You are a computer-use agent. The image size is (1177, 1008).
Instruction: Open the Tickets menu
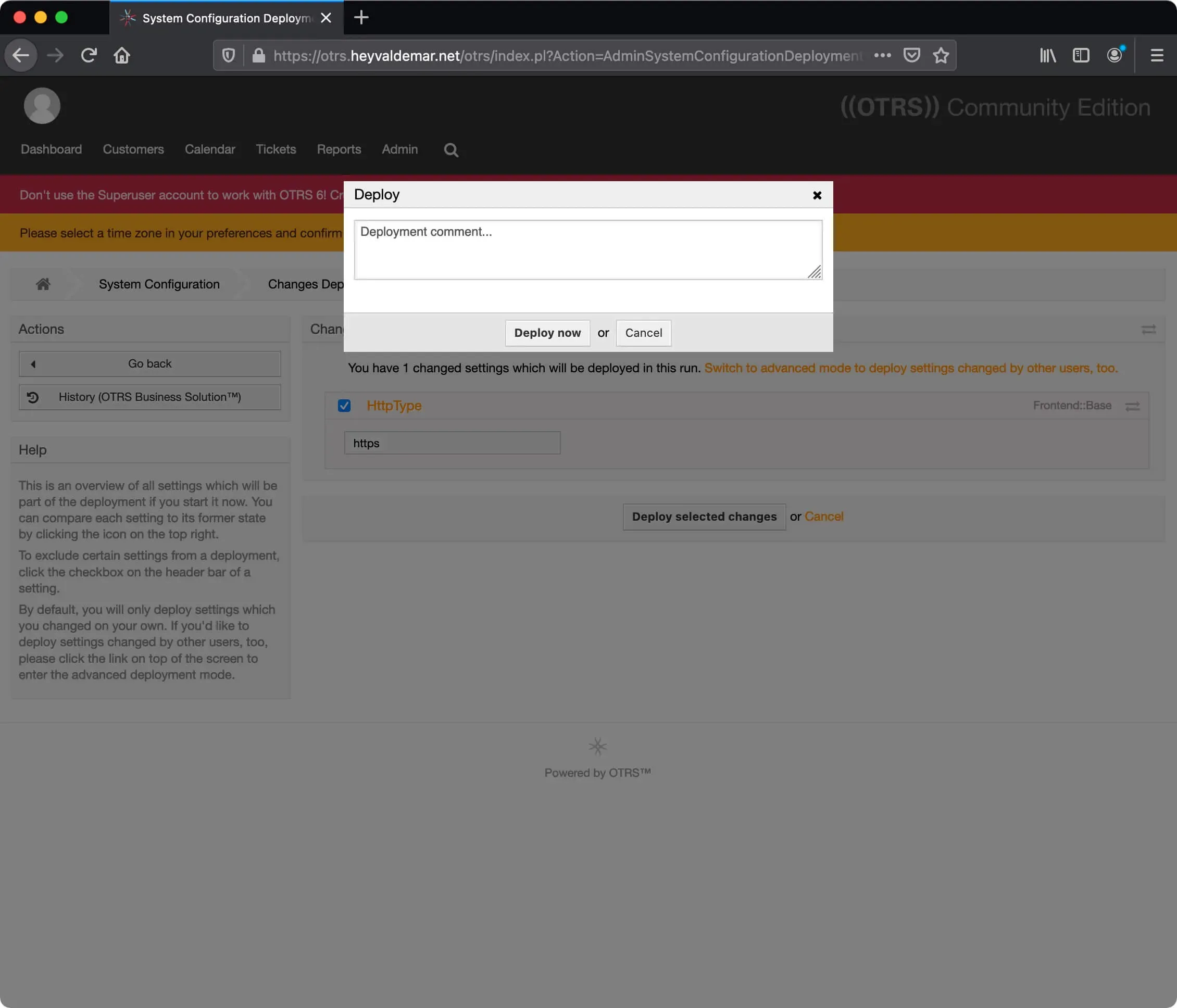pyautogui.click(x=276, y=149)
